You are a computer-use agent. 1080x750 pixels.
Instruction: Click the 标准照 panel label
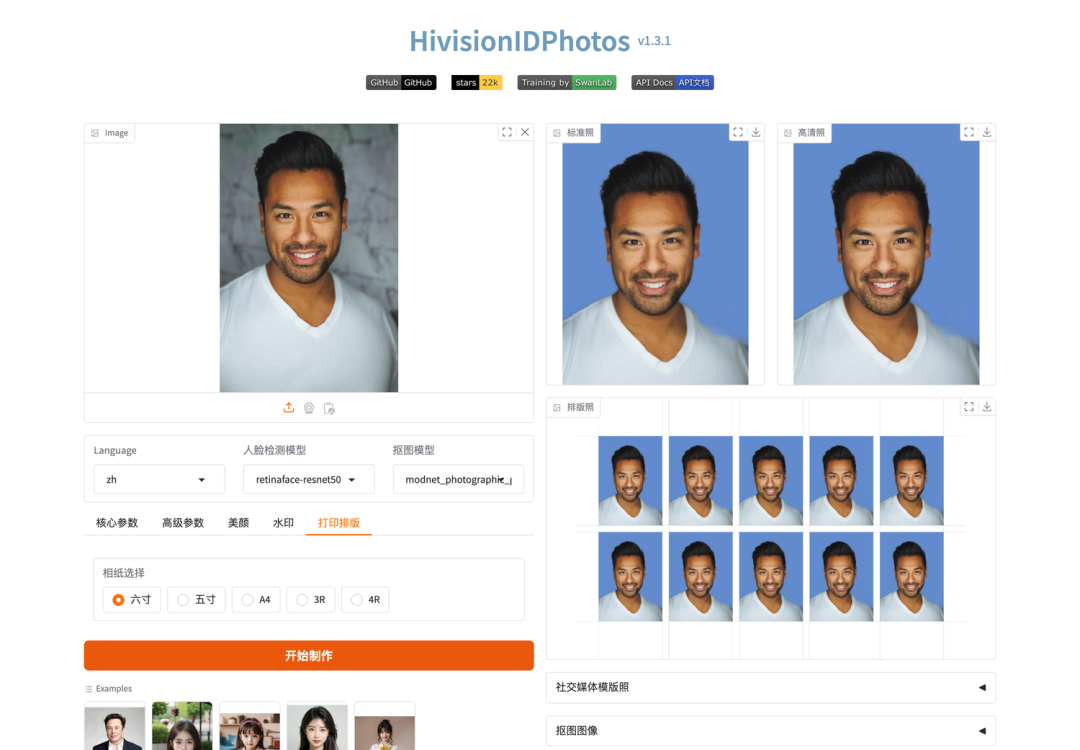pos(574,132)
